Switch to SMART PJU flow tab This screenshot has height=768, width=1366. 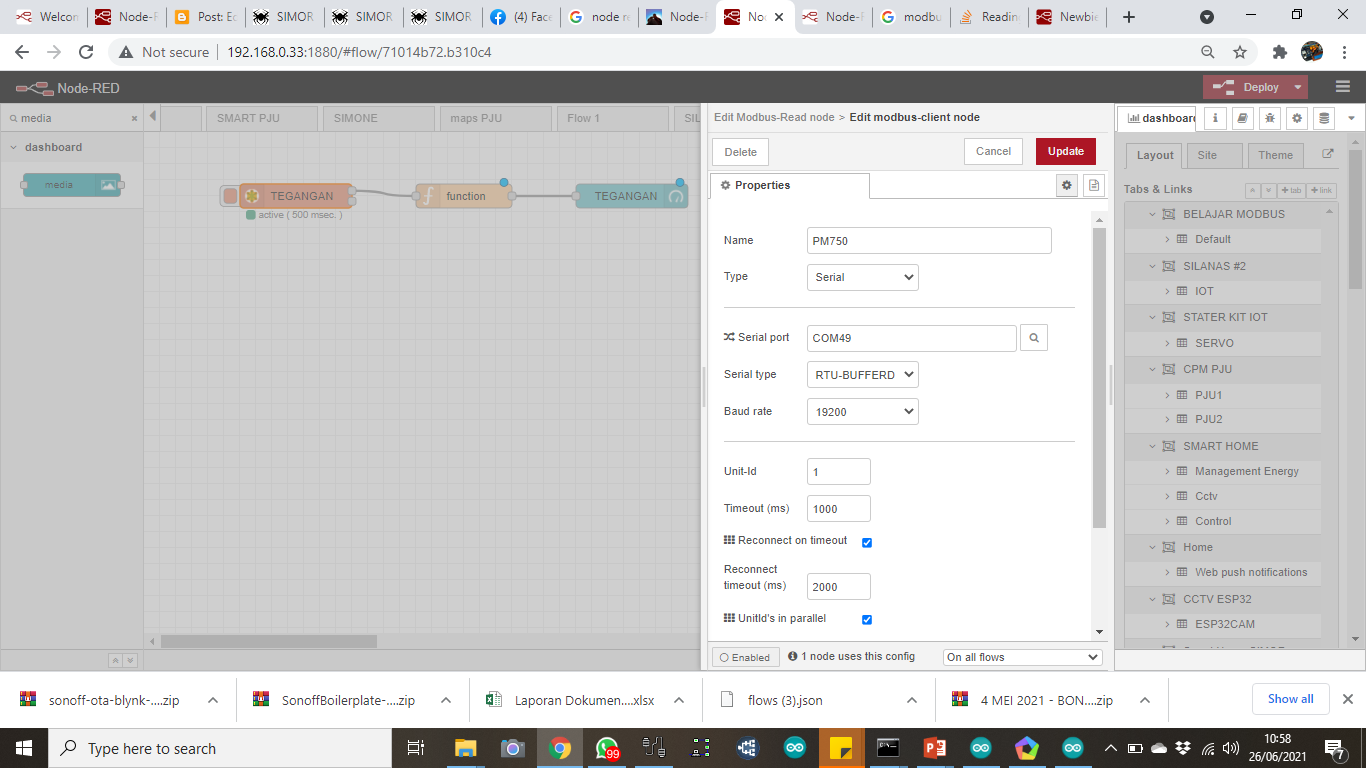[x=261, y=118]
